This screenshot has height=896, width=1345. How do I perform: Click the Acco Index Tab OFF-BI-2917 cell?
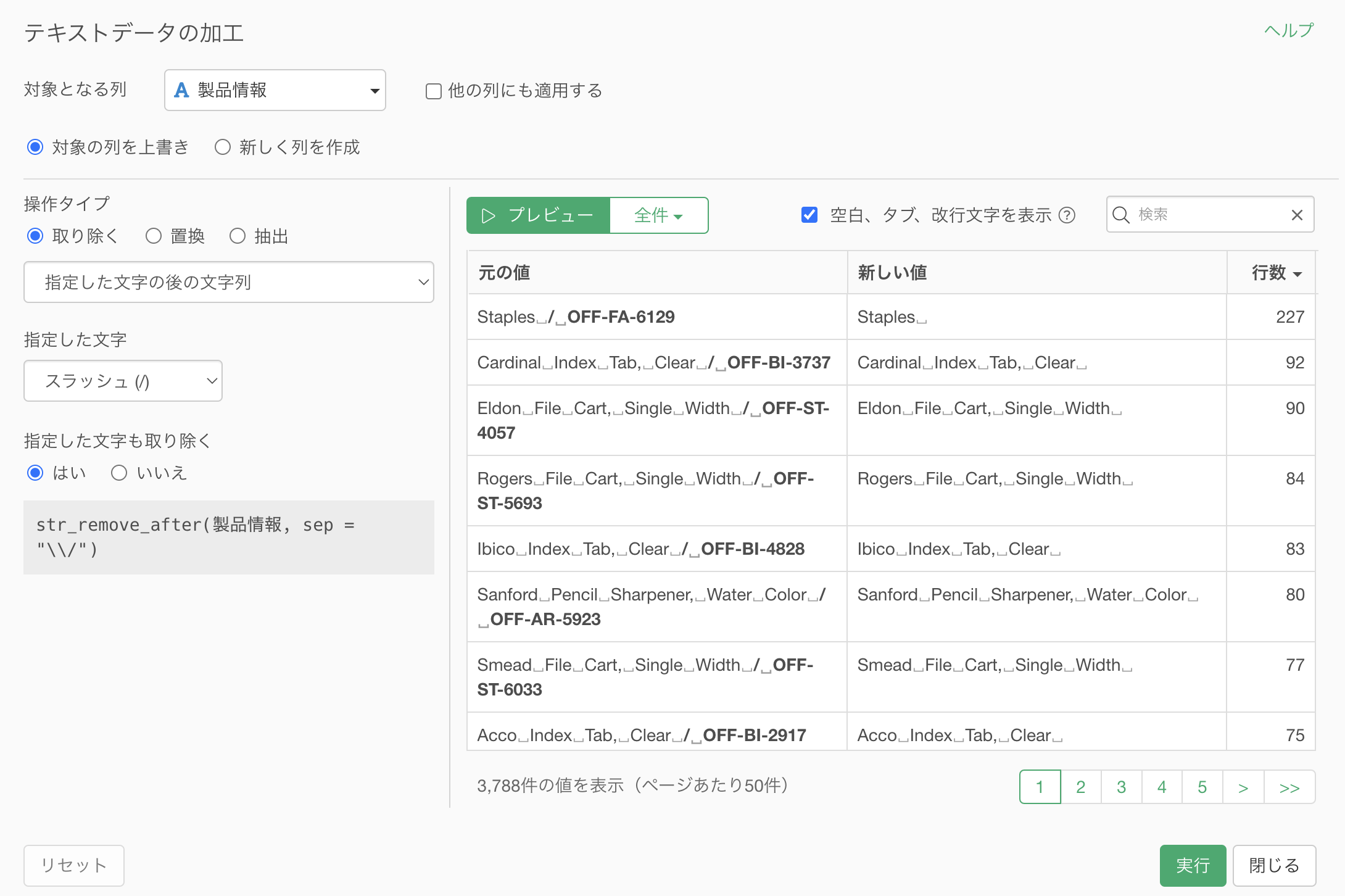click(x=657, y=732)
